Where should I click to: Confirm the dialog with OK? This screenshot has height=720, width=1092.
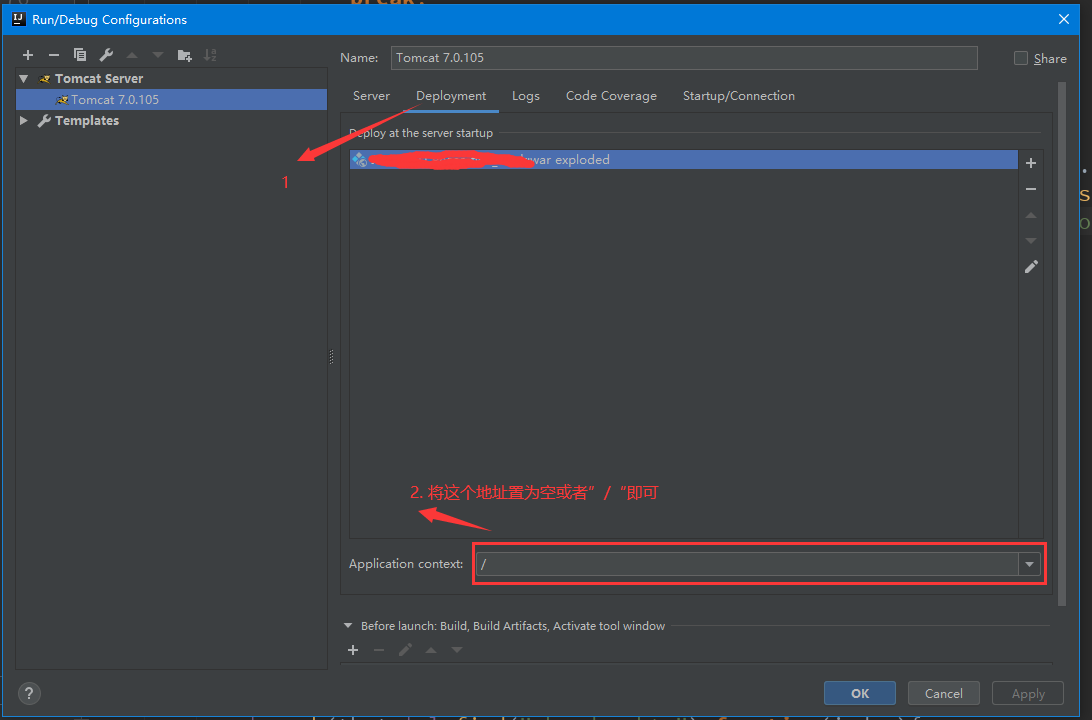coord(860,694)
